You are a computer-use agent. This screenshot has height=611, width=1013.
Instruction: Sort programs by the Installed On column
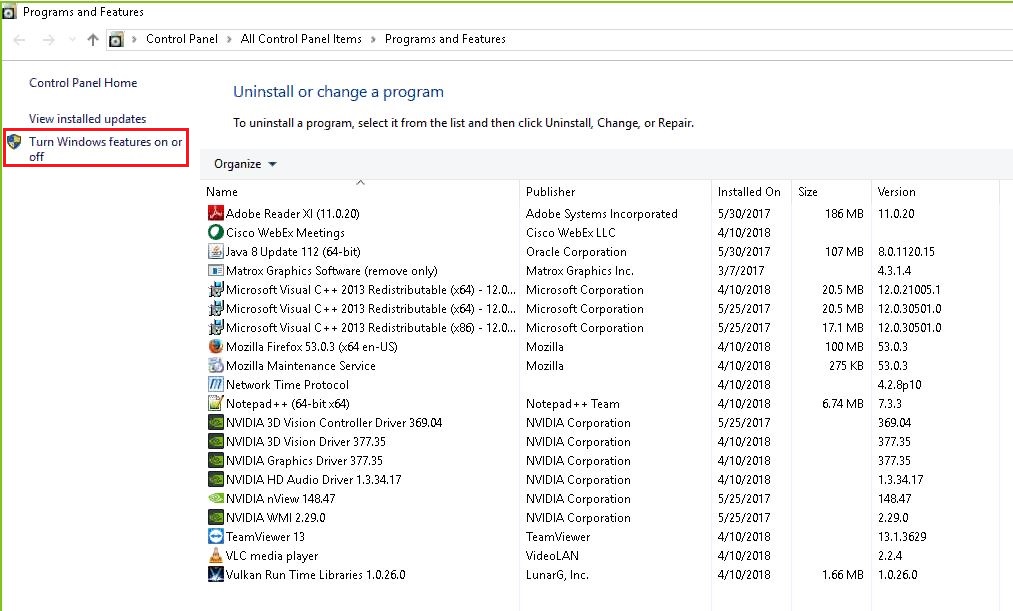[x=750, y=191]
